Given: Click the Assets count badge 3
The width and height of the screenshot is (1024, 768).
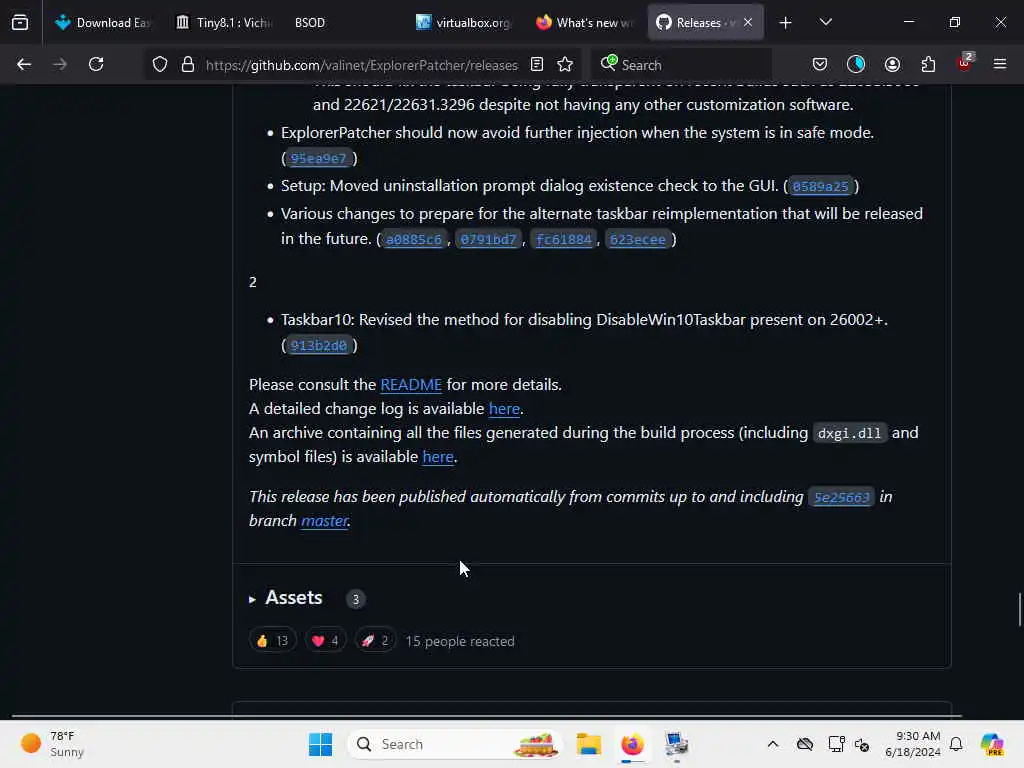Looking at the screenshot, I should [x=355, y=599].
